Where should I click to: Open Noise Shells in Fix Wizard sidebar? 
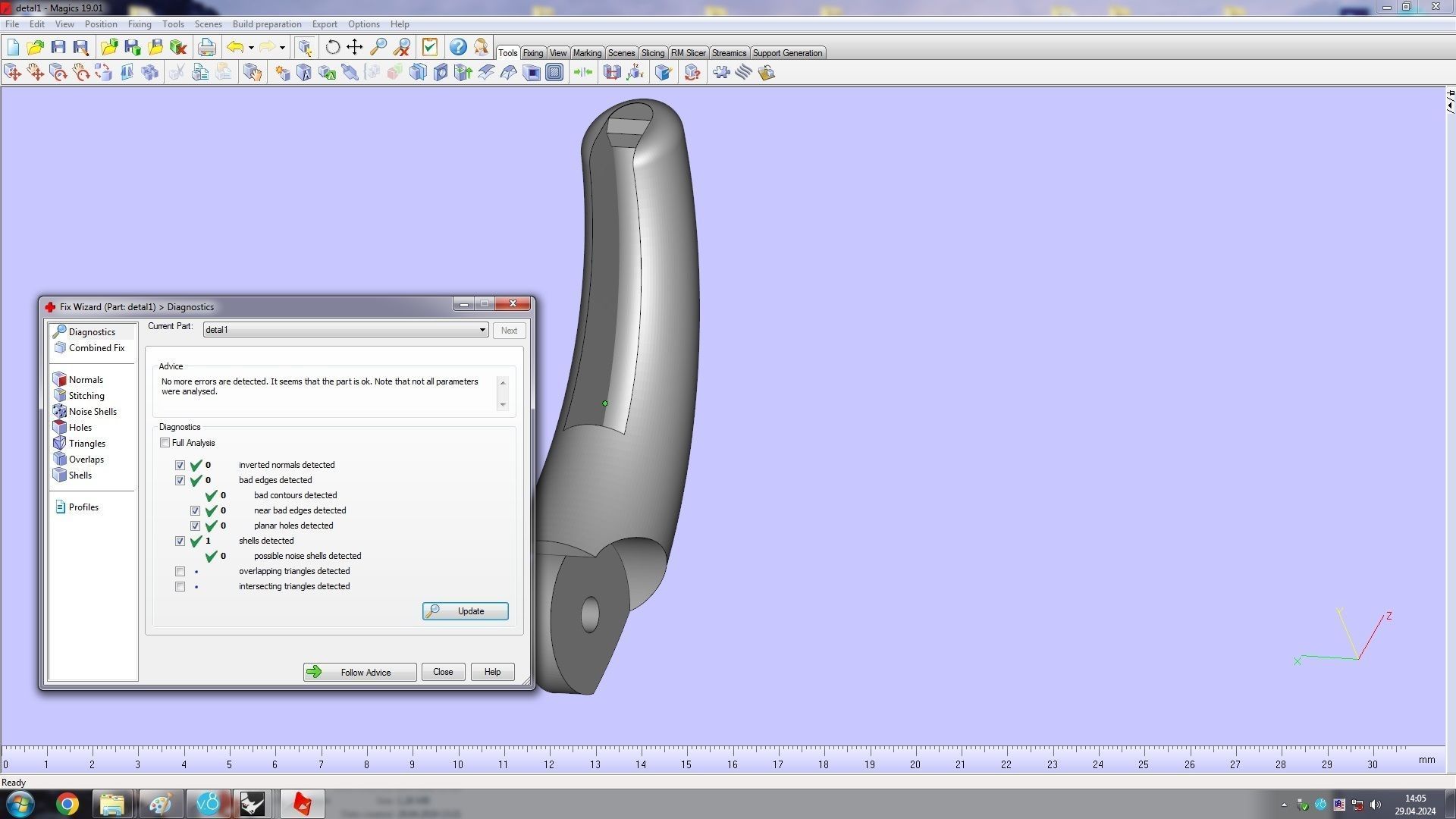coord(92,412)
